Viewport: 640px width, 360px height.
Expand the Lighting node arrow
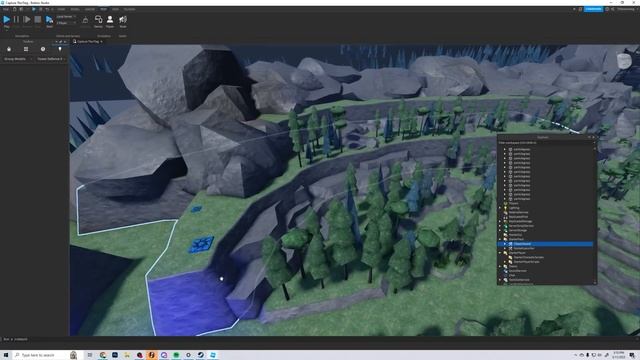(500, 208)
